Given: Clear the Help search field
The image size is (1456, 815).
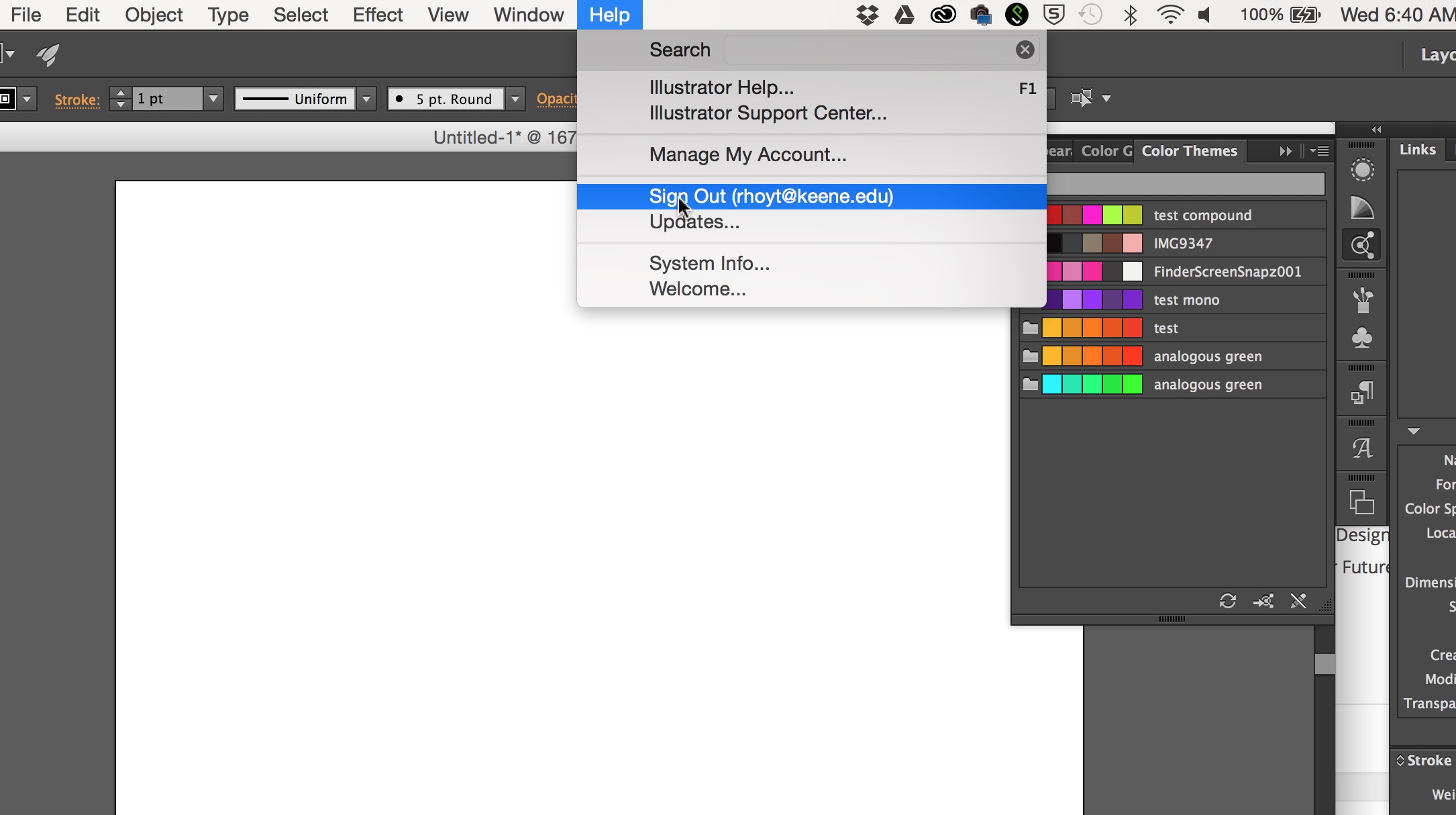Looking at the screenshot, I should [1025, 50].
